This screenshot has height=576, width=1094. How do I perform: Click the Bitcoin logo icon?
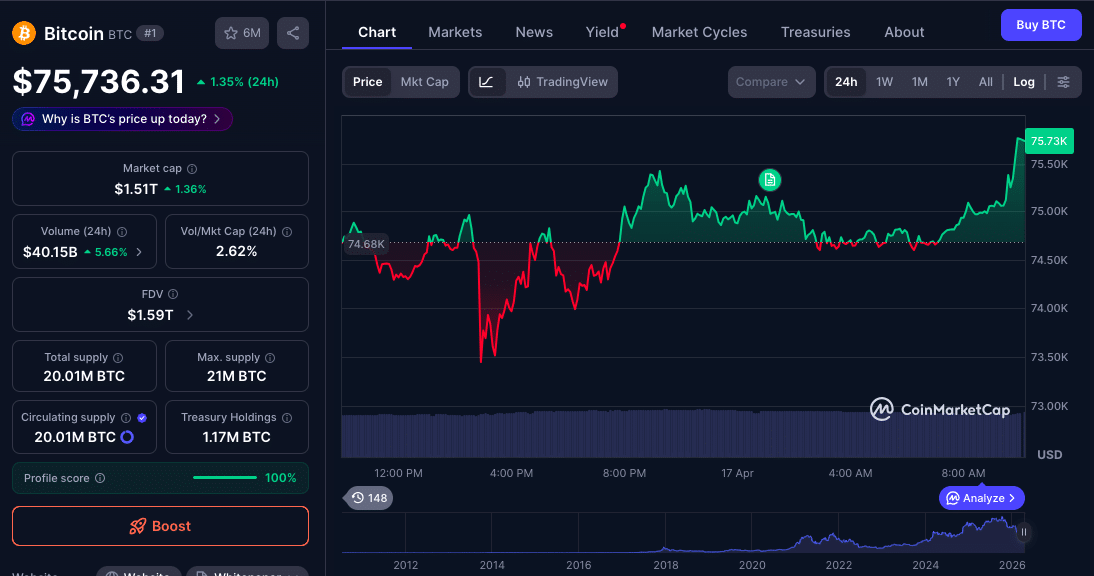tap(24, 33)
